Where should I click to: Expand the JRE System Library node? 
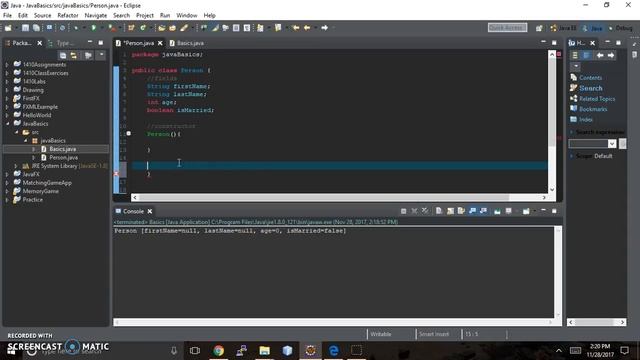[16, 166]
